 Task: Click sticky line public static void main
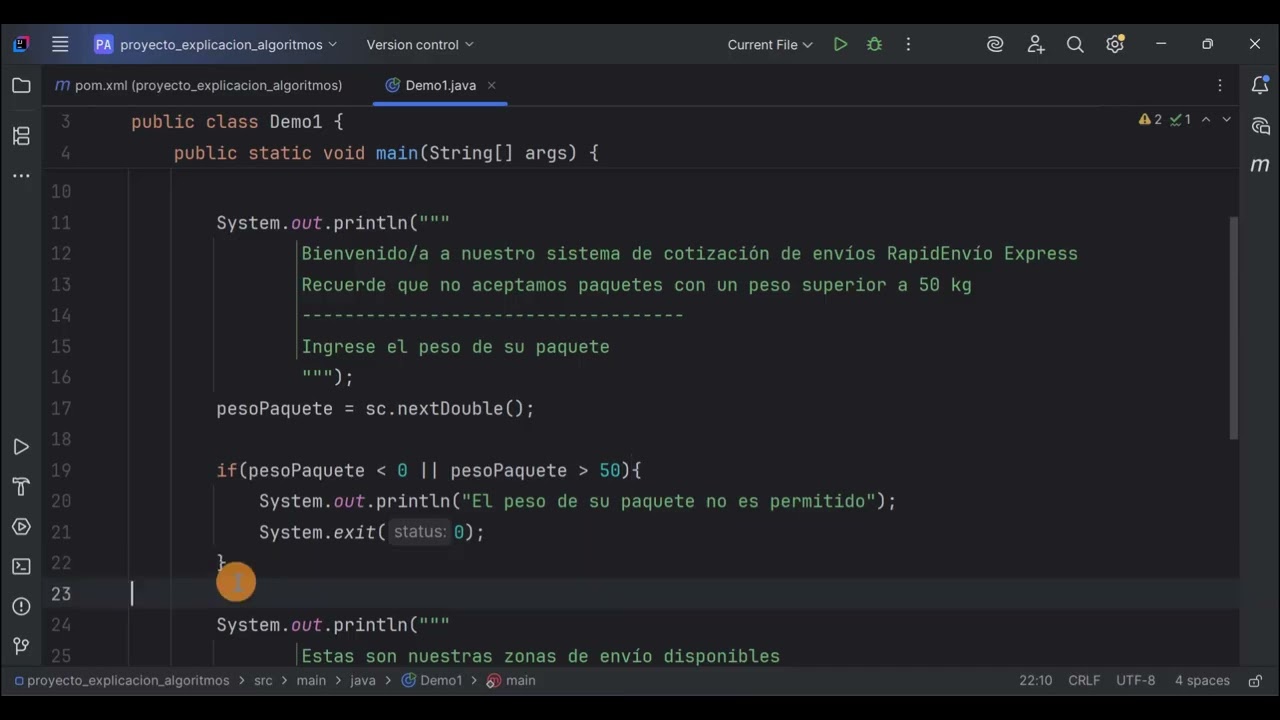click(x=386, y=153)
